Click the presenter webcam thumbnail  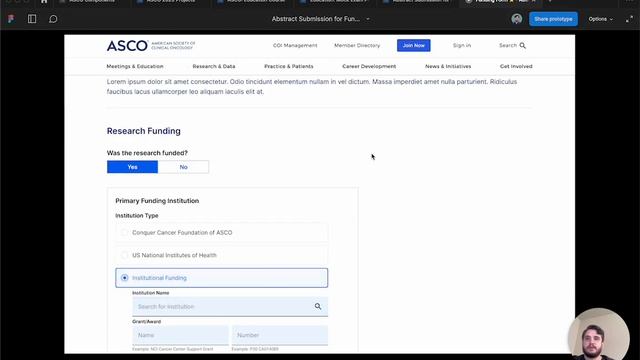[x=598, y=334]
